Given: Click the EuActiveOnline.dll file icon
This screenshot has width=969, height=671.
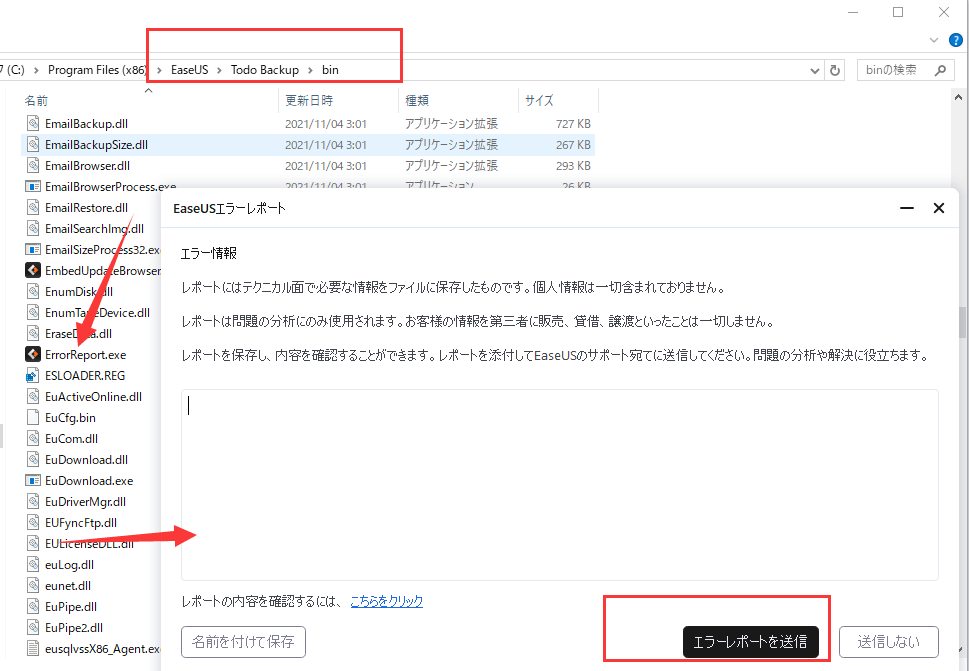Looking at the screenshot, I should [x=33, y=397].
